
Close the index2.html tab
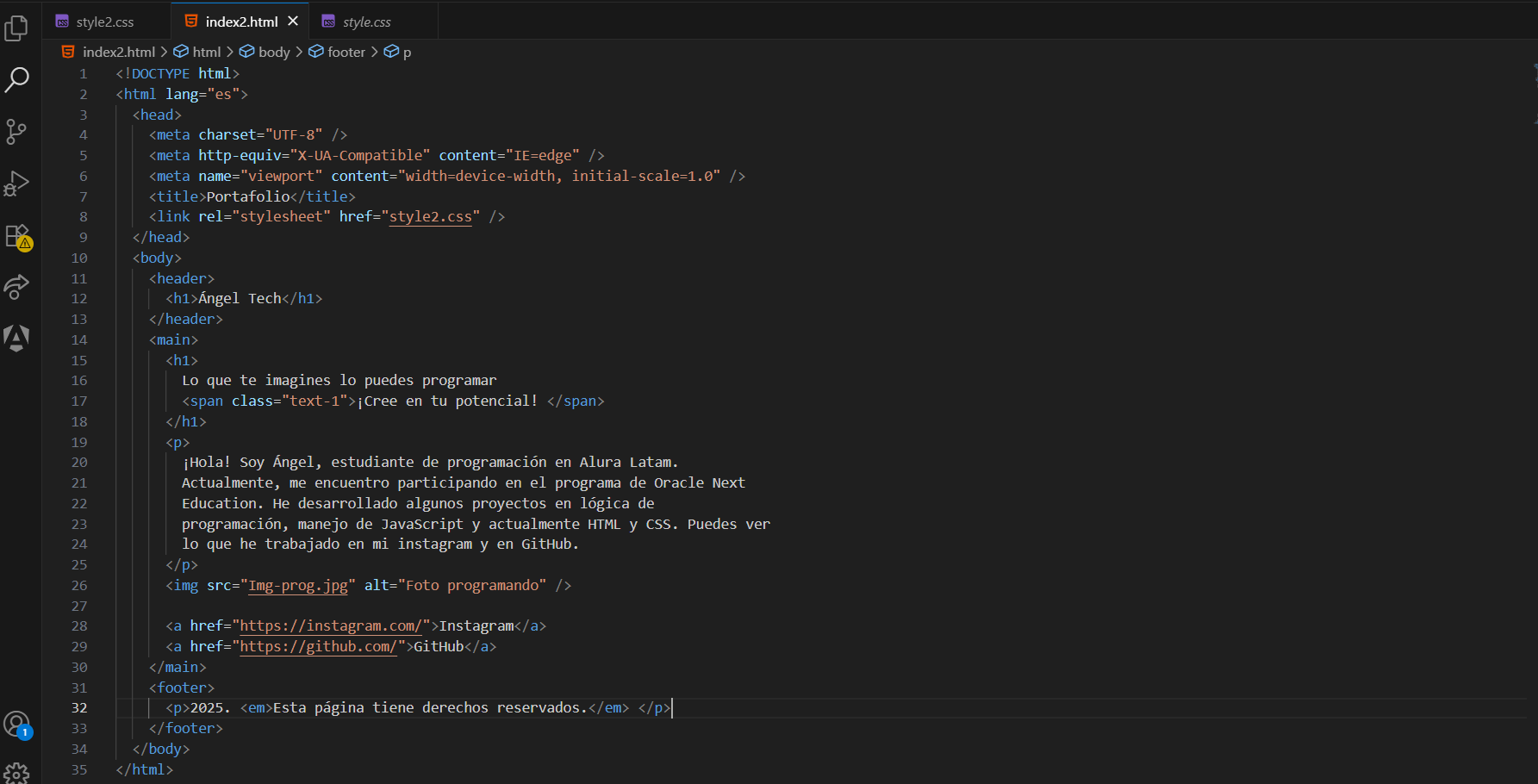click(293, 21)
